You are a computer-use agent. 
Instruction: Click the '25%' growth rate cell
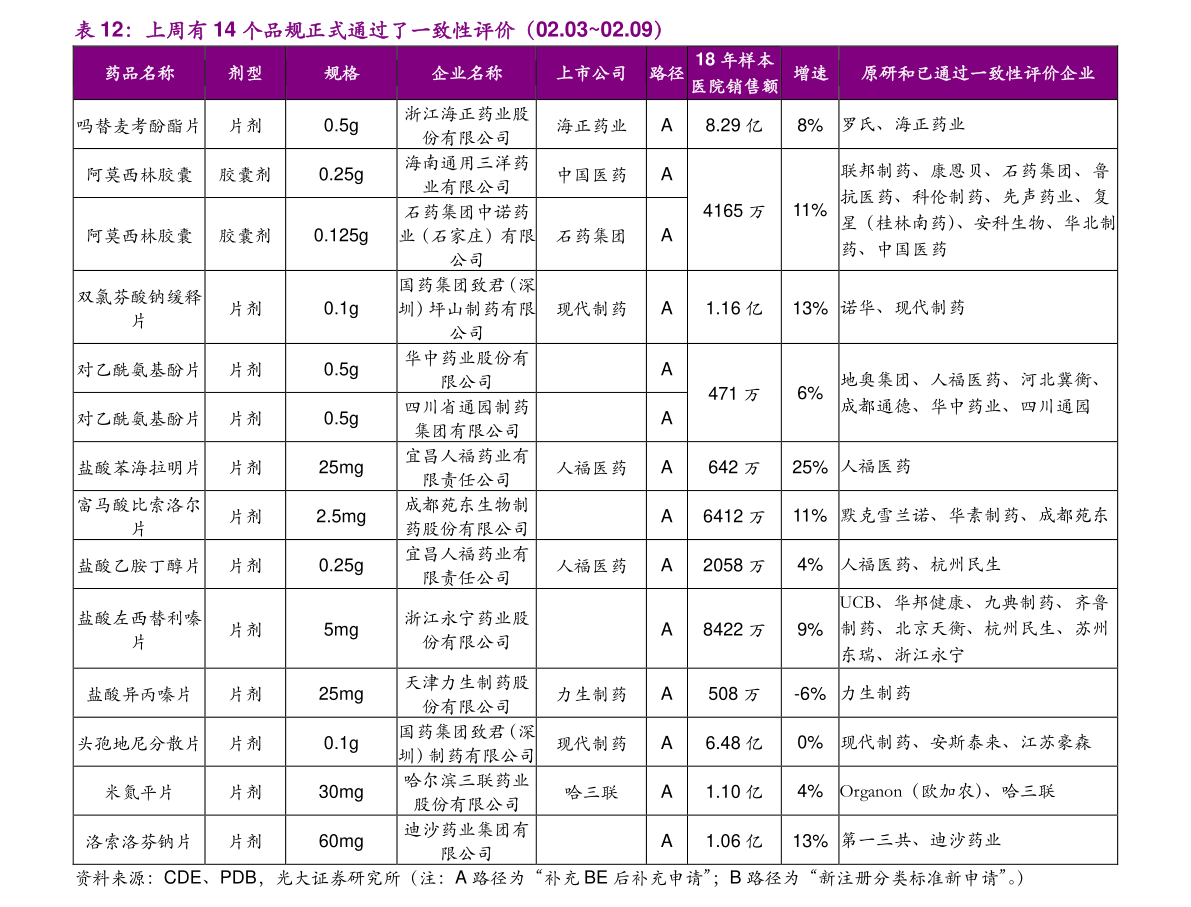click(x=810, y=467)
